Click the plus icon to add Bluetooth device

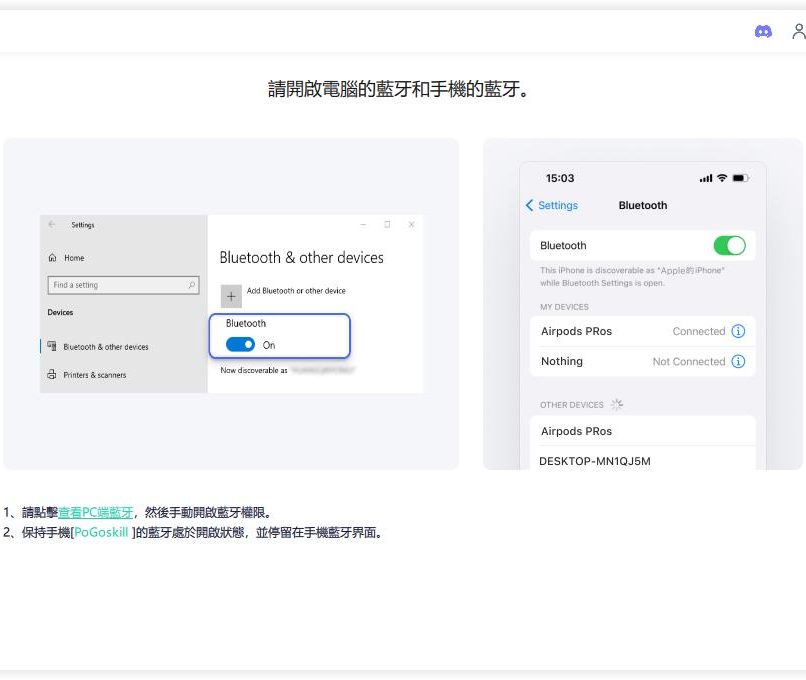point(231,296)
